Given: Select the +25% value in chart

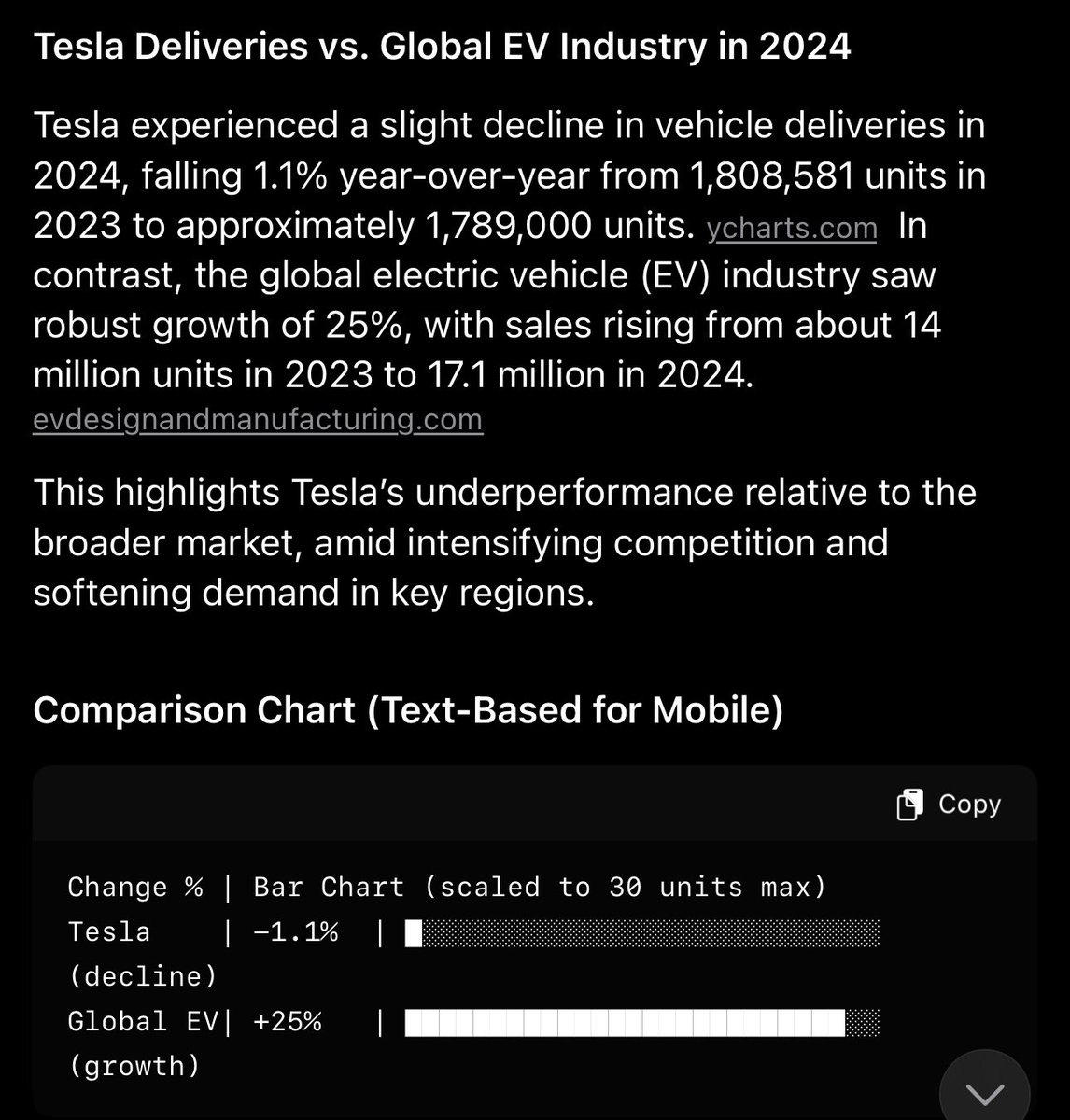Looking at the screenshot, I should coord(287,1022).
